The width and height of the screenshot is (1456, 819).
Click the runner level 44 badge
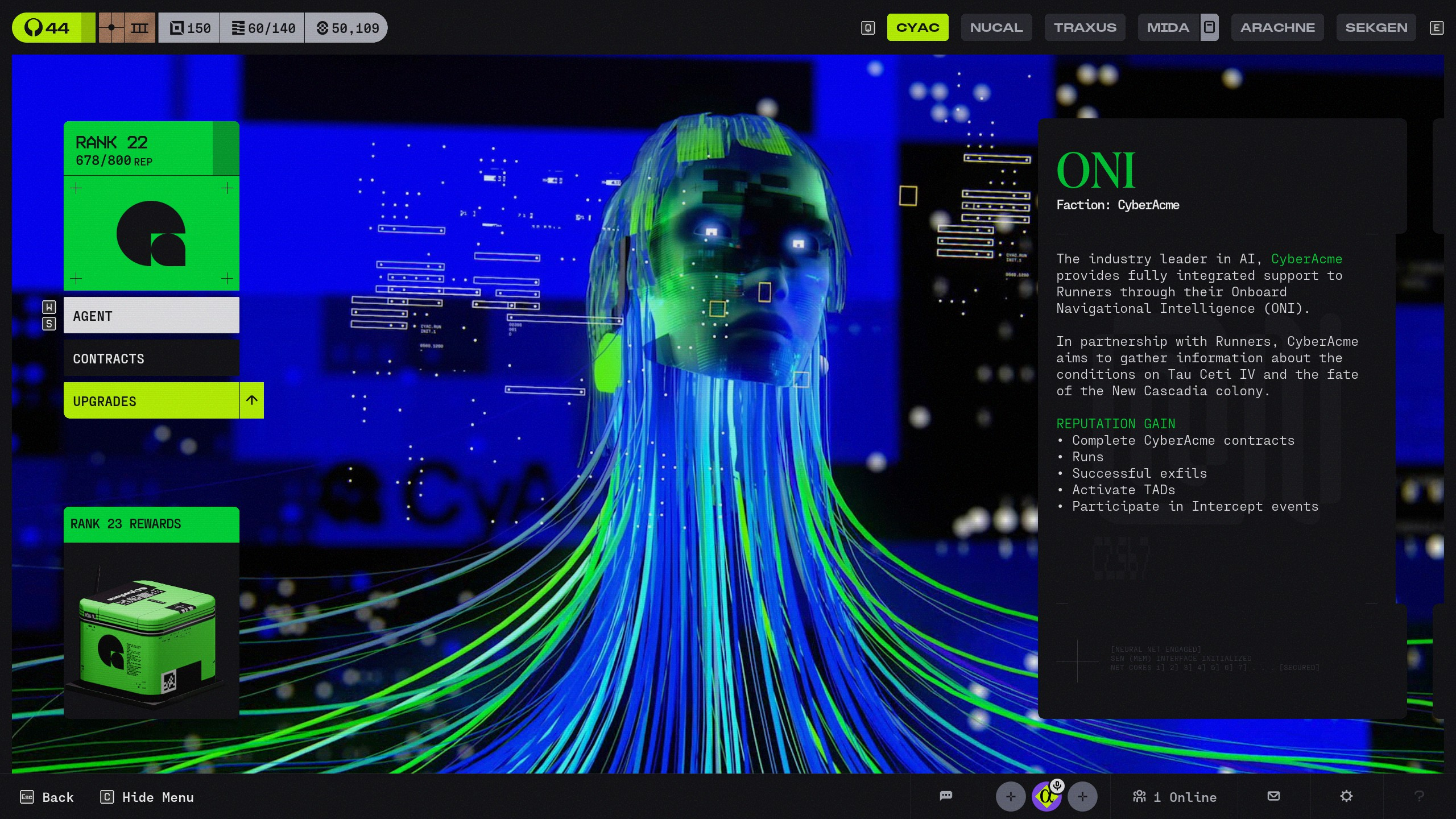[48, 28]
